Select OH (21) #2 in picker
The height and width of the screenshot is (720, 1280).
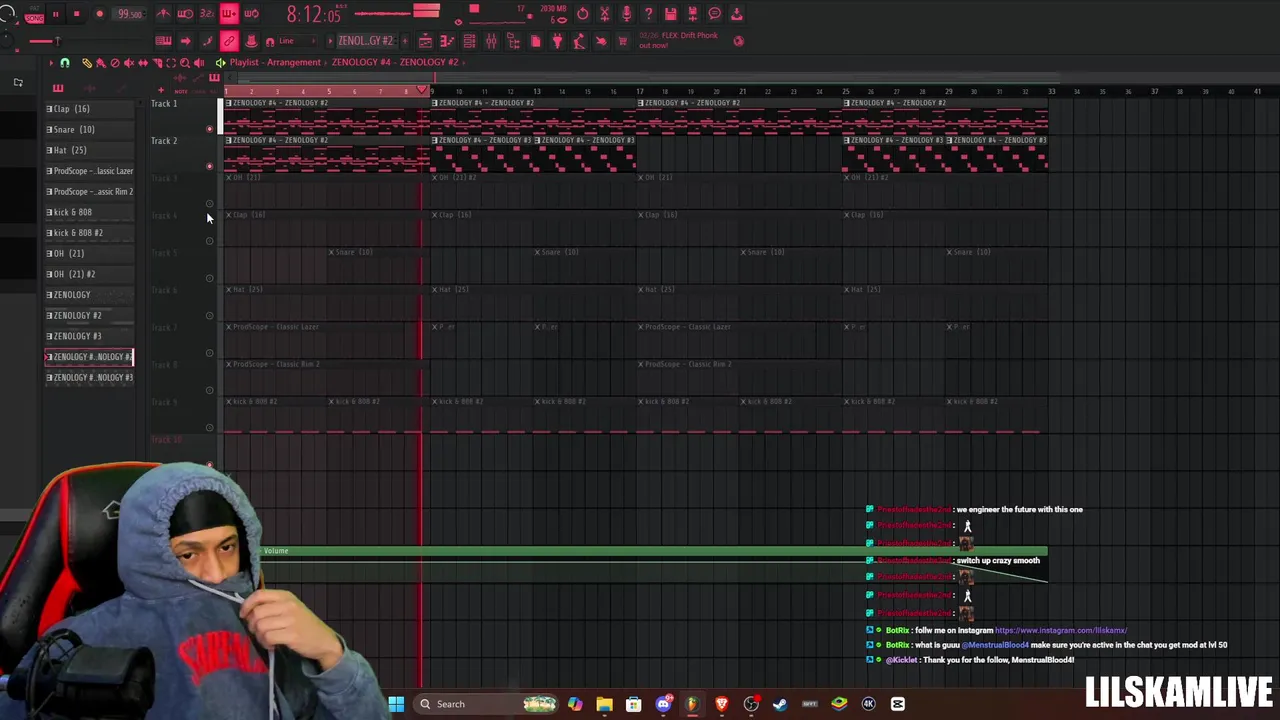click(88, 274)
